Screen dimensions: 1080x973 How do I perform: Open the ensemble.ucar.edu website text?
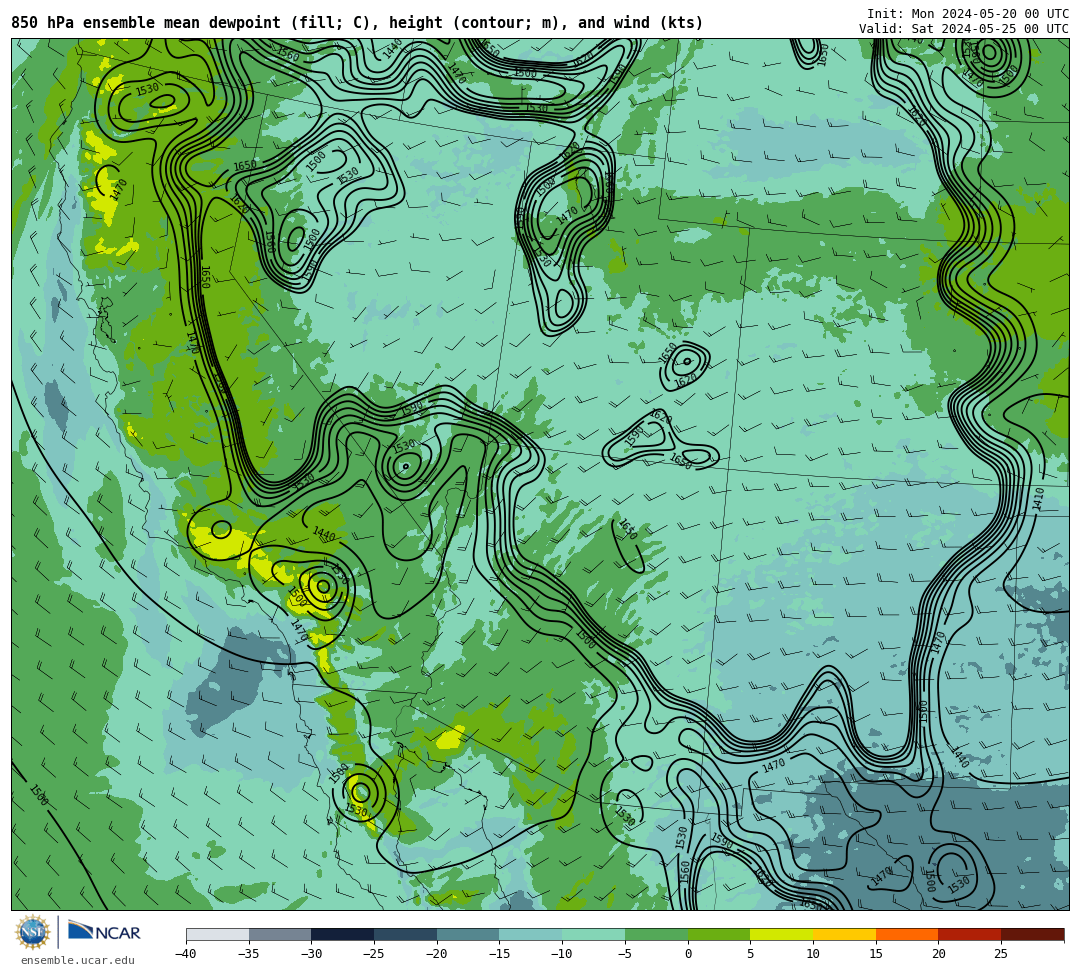[78, 960]
